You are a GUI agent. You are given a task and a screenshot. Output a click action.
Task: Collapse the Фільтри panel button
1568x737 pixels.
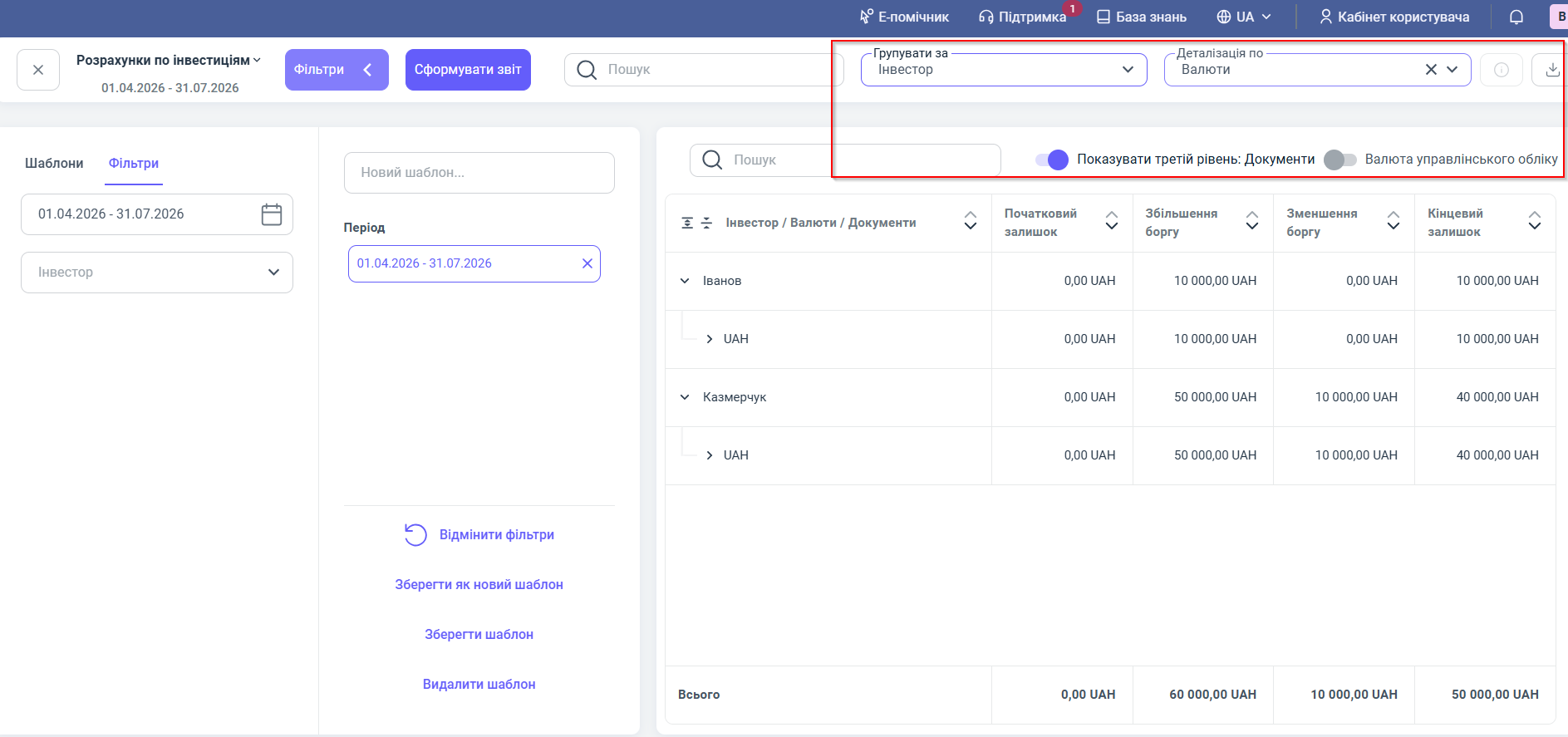[337, 70]
